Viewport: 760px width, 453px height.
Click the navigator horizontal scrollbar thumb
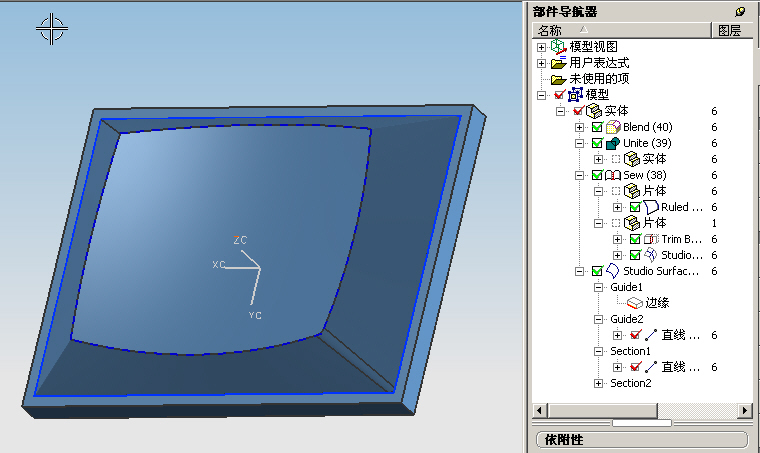tap(602, 410)
